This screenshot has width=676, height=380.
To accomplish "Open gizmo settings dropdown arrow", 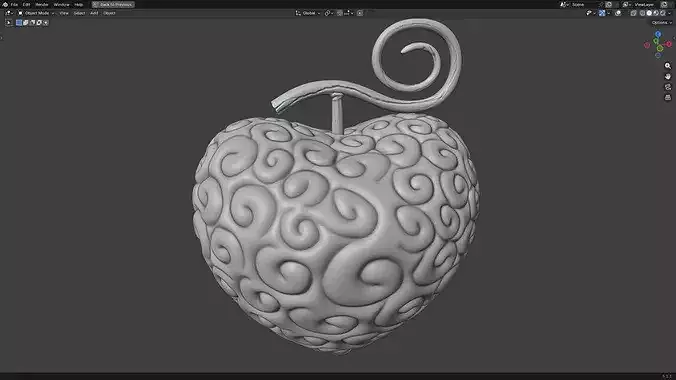I will click(x=608, y=13).
